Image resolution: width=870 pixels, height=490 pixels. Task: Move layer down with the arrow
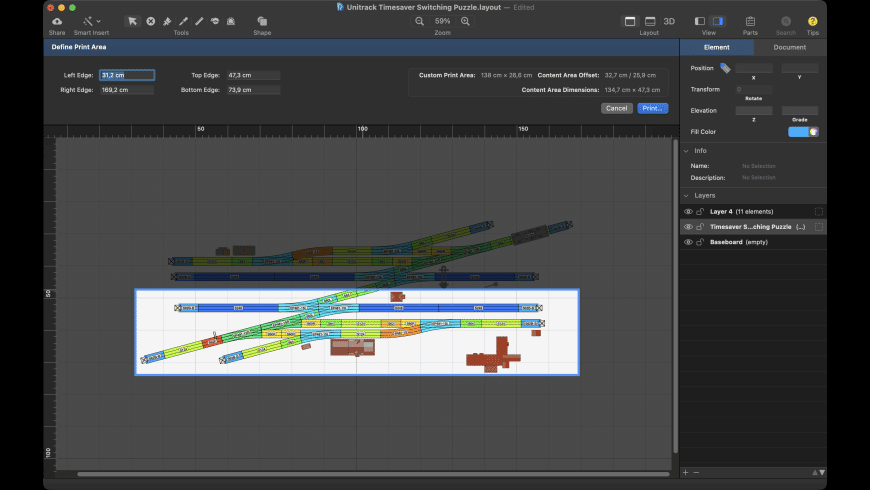(822, 472)
